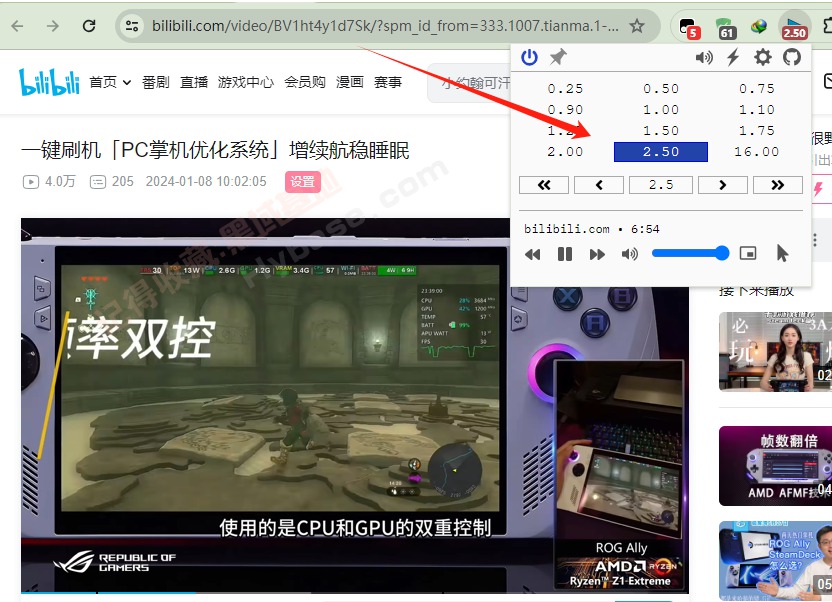Image resolution: width=832 pixels, height=602 pixels.
Task: Go to the bilibili logo homepage
Action: (49, 82)
